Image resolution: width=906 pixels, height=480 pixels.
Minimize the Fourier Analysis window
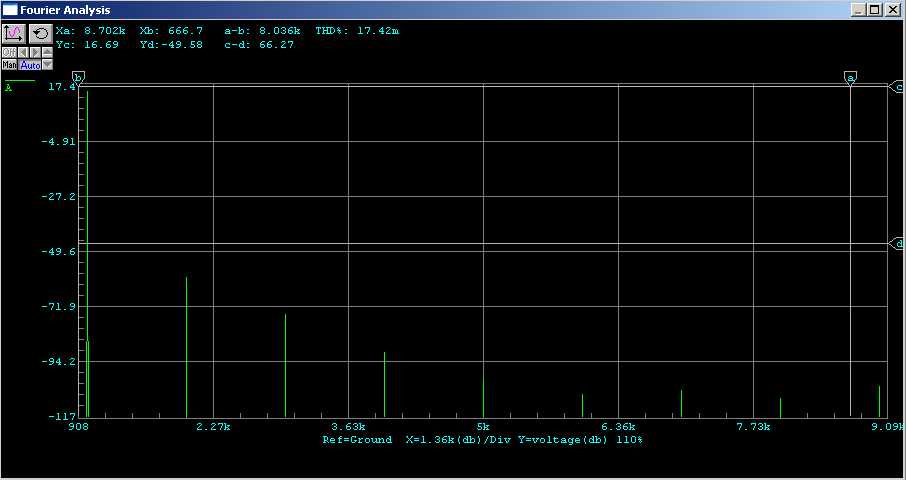(859, 10)
